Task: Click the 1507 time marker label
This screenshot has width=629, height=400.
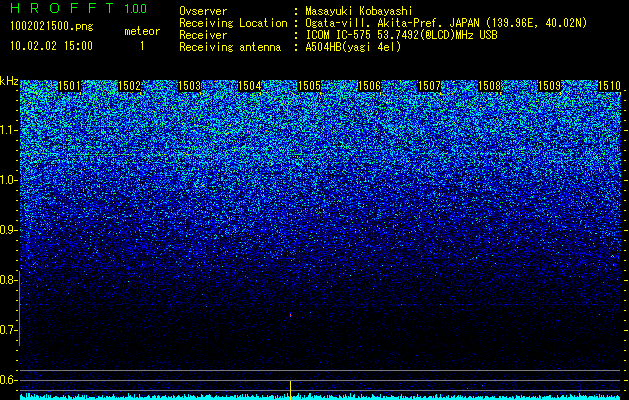Action: [x=429, y=86]
